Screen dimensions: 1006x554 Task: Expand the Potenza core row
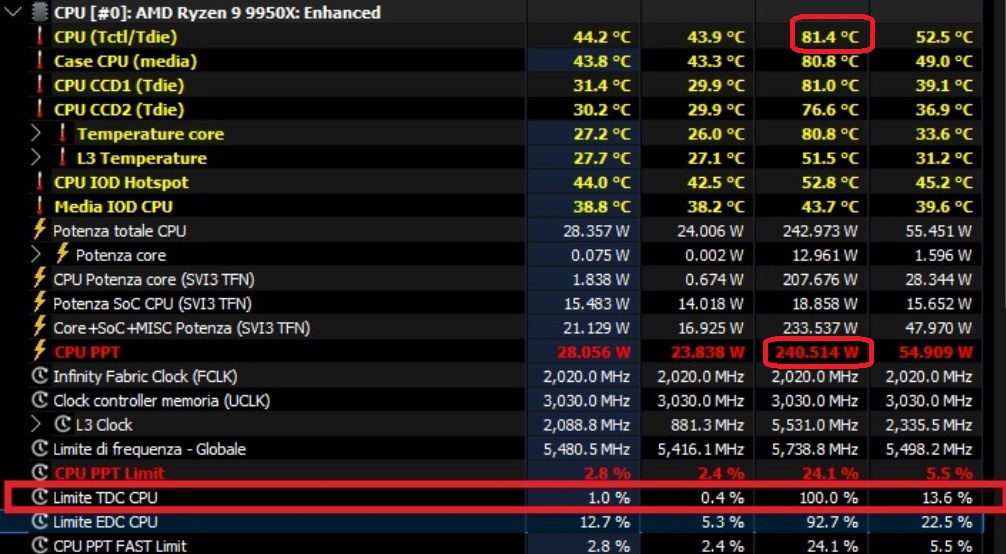[36, 255]
